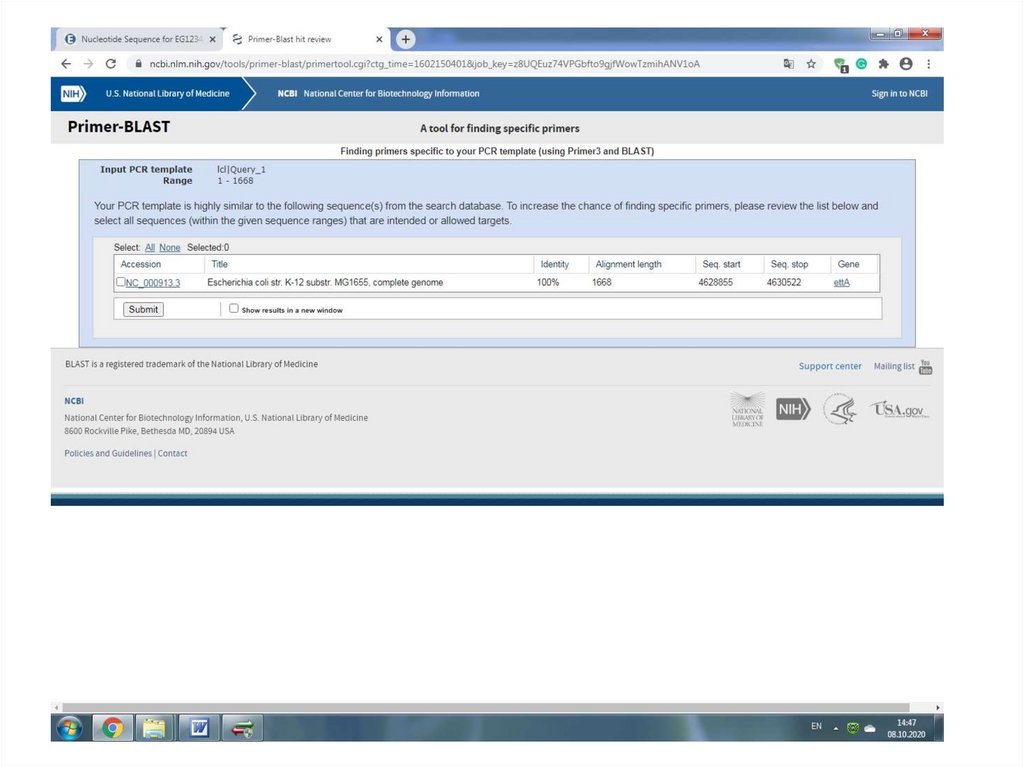Enable Show results in a new window
Screen dimensions: 1024x767
(233, 308)
